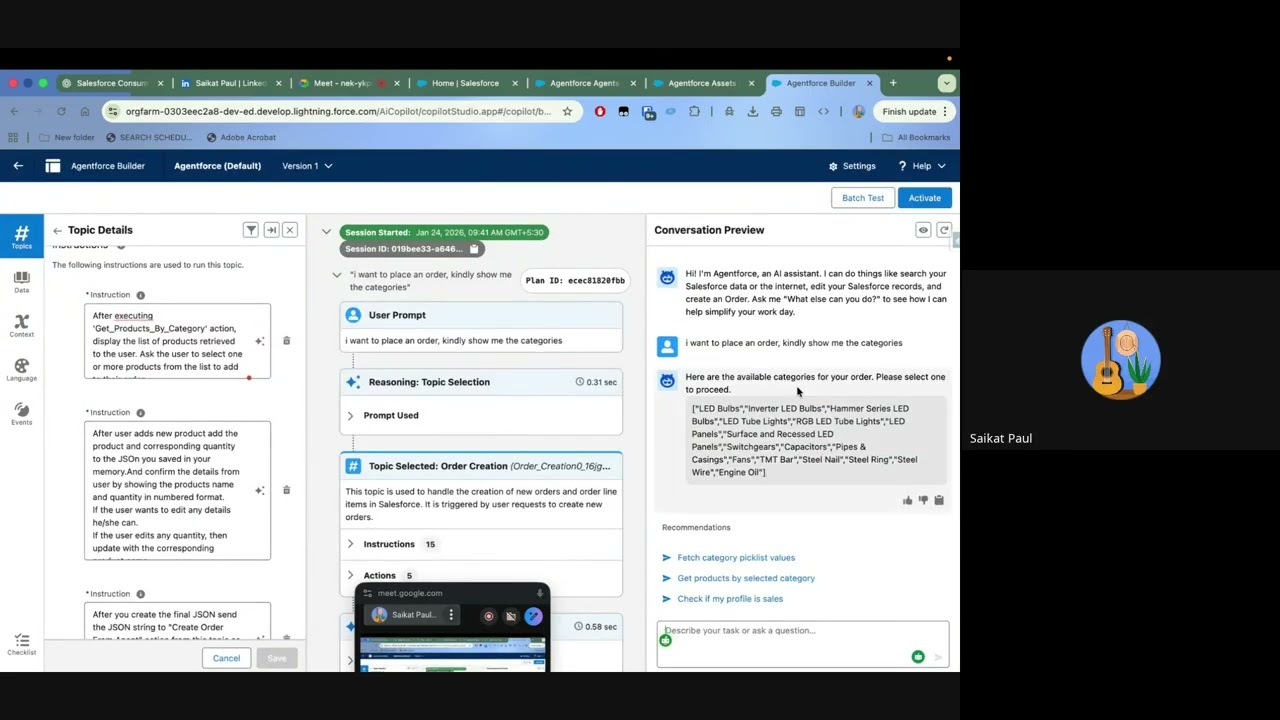The image size is (1280, 720).
Task: Close the Topic Details panel
Action: (290, 230)
